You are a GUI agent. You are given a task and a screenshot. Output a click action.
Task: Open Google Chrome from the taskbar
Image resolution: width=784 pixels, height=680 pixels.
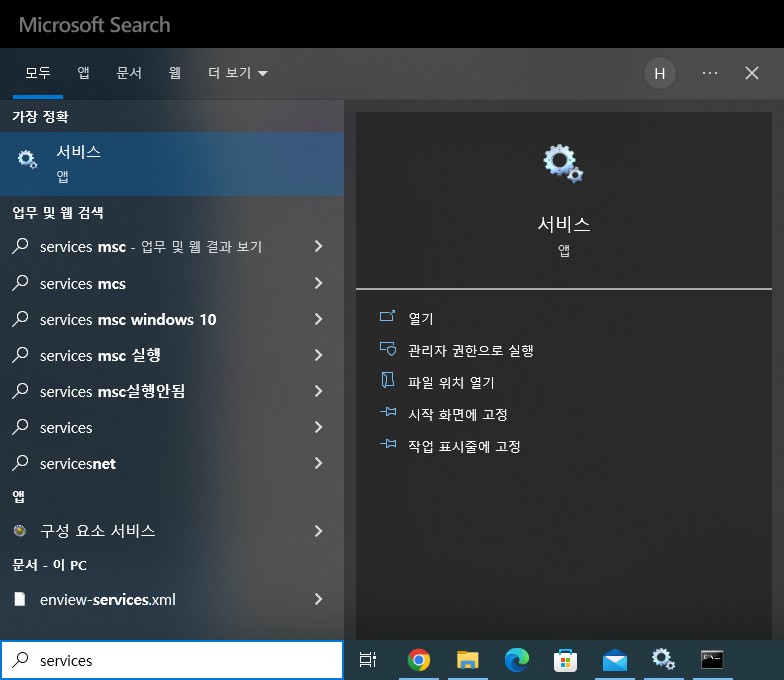[x=419, y=660]
